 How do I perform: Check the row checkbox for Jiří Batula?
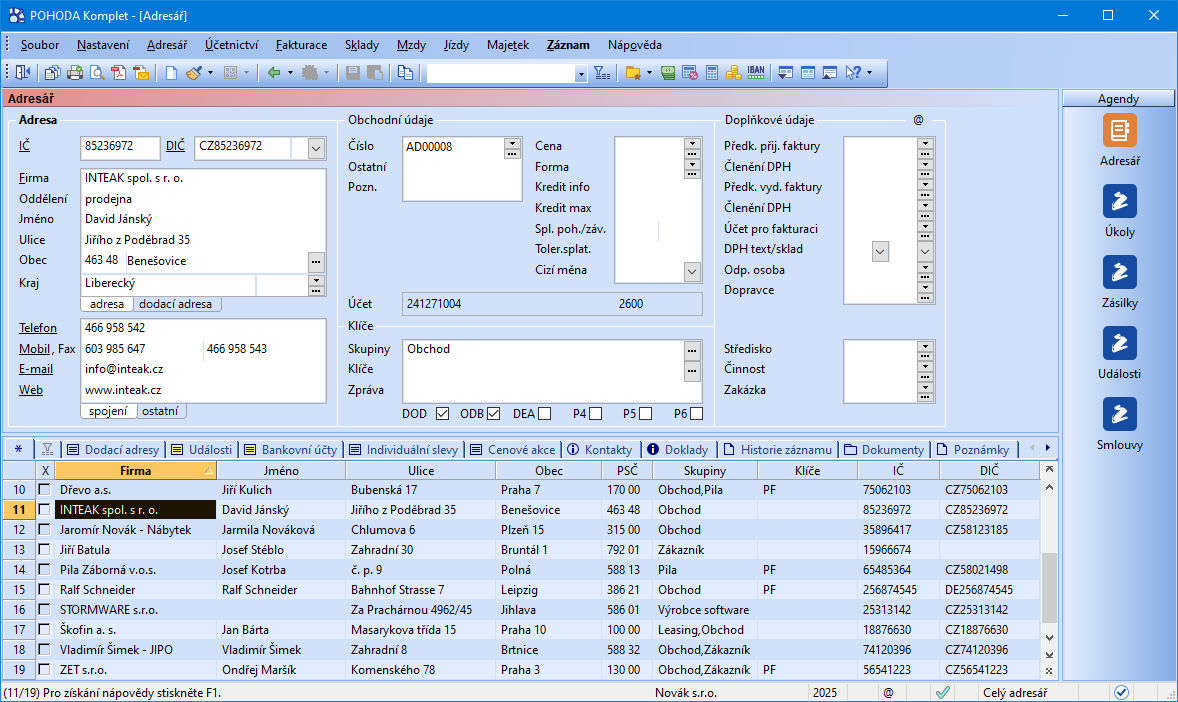[x=45, y=549]
